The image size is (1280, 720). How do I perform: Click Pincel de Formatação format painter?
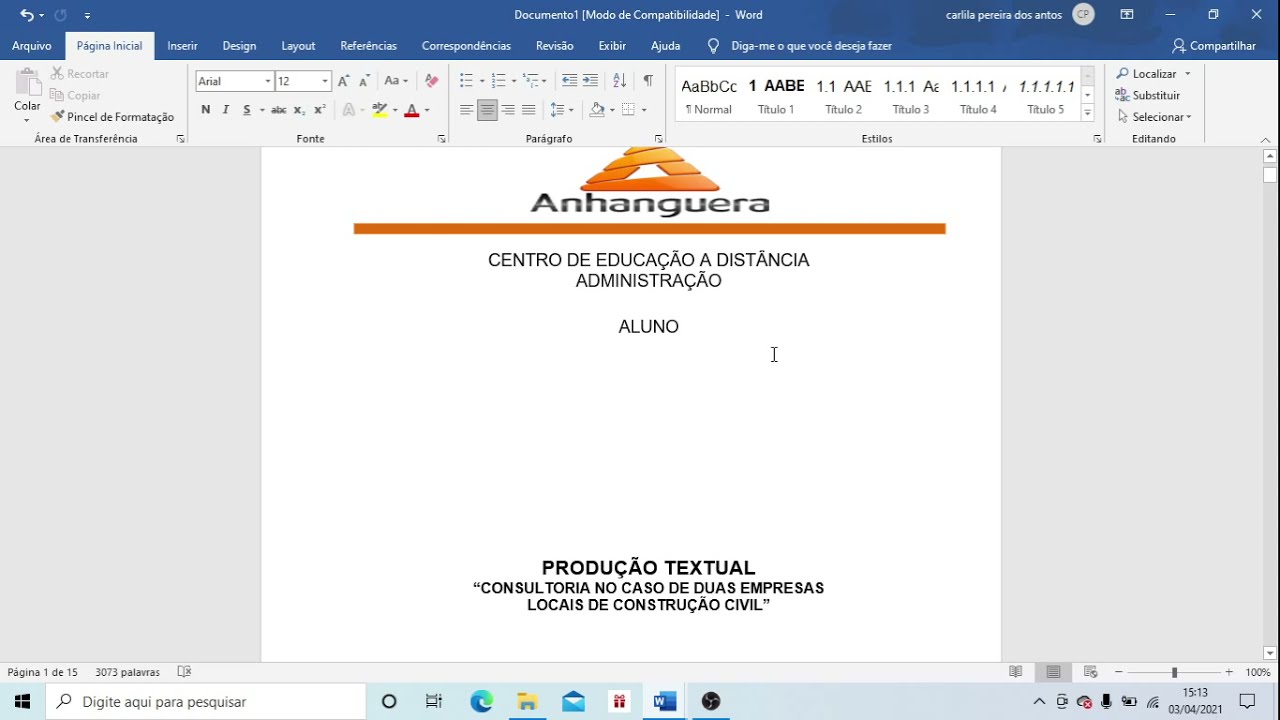(x=113, y=117)
